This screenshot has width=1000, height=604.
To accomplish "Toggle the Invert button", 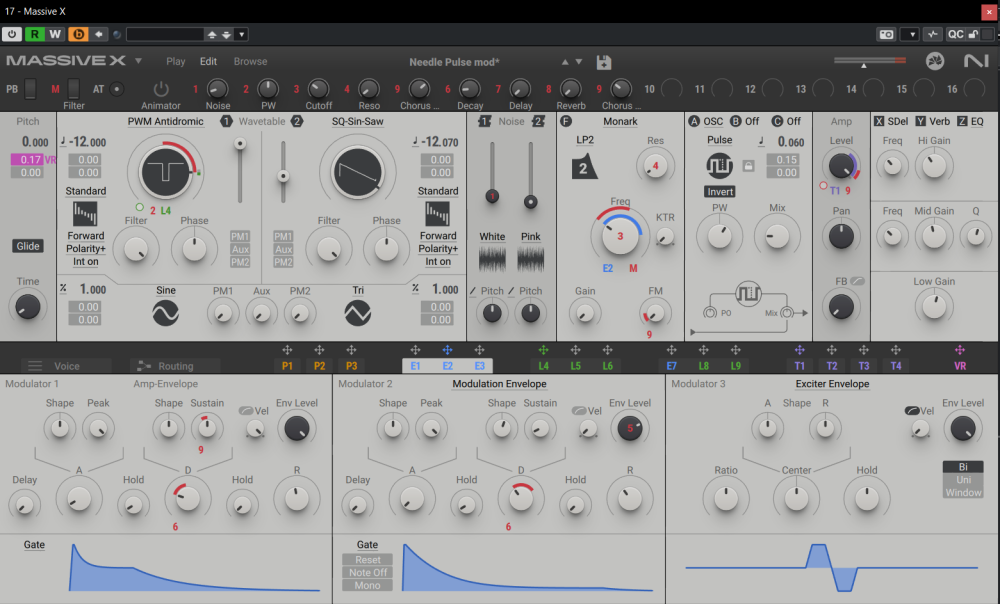I will (x=719, y=191).
